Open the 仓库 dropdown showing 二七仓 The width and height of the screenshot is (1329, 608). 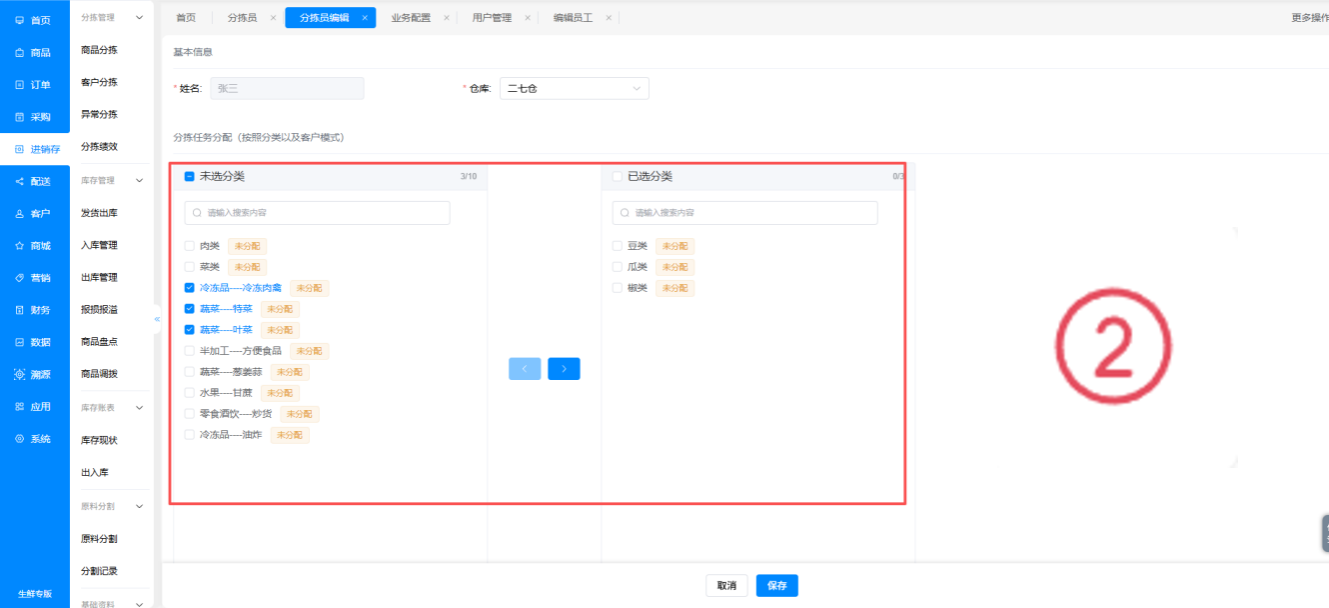(x=574, y=88)
